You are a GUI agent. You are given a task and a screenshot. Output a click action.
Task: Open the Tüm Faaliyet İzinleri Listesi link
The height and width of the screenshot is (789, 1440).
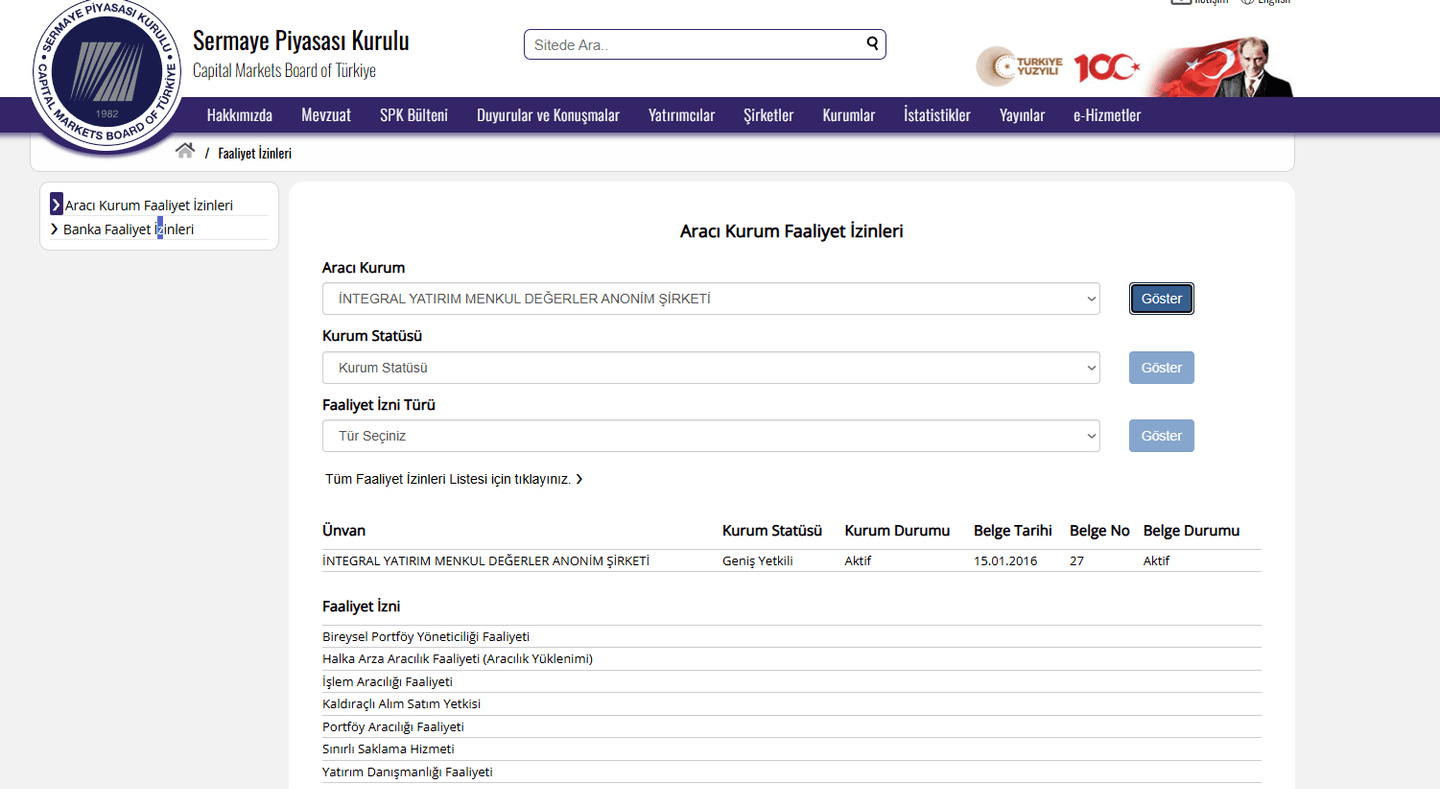pos(453,479)
